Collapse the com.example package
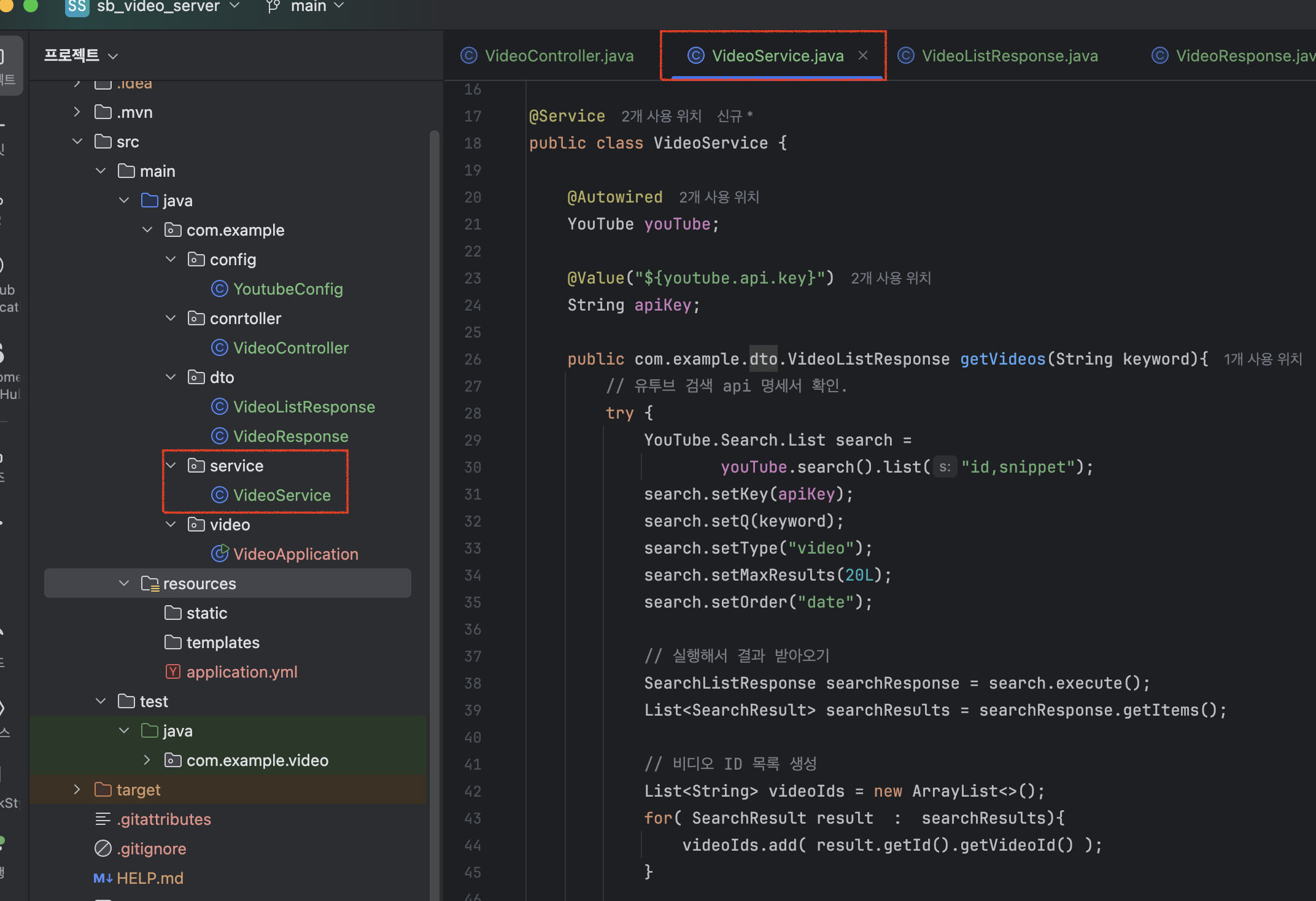 coord(147,230)
